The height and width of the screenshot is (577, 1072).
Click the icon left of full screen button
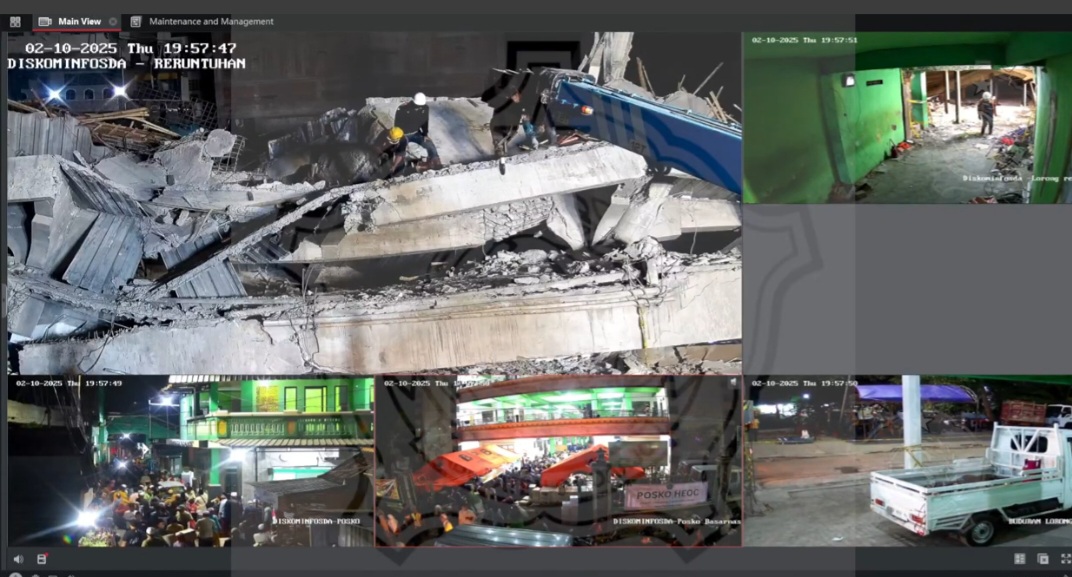pos(1042,559)
